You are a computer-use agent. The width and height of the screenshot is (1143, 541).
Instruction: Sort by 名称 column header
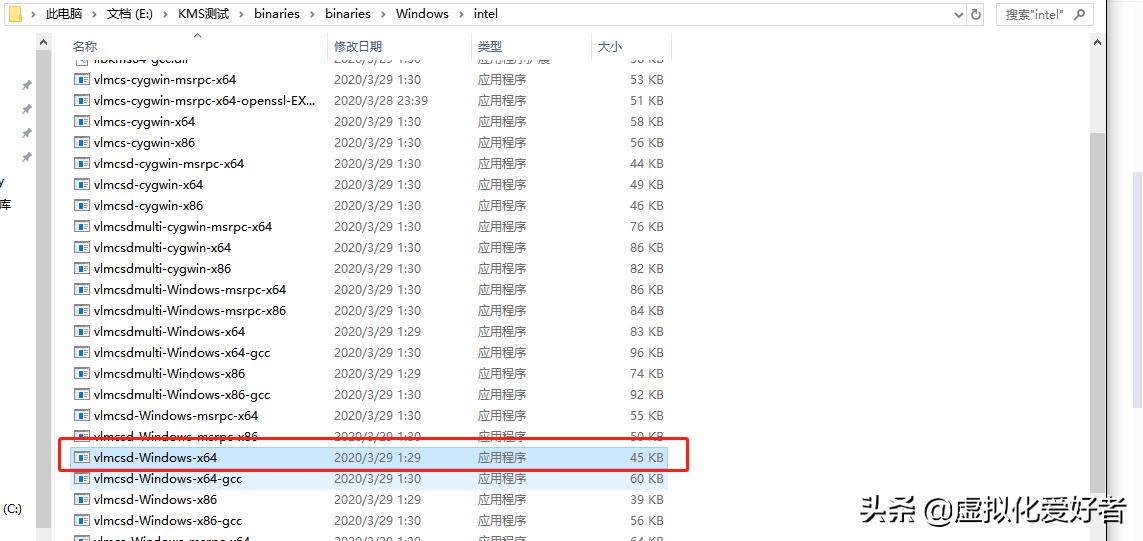coord(85,47)
